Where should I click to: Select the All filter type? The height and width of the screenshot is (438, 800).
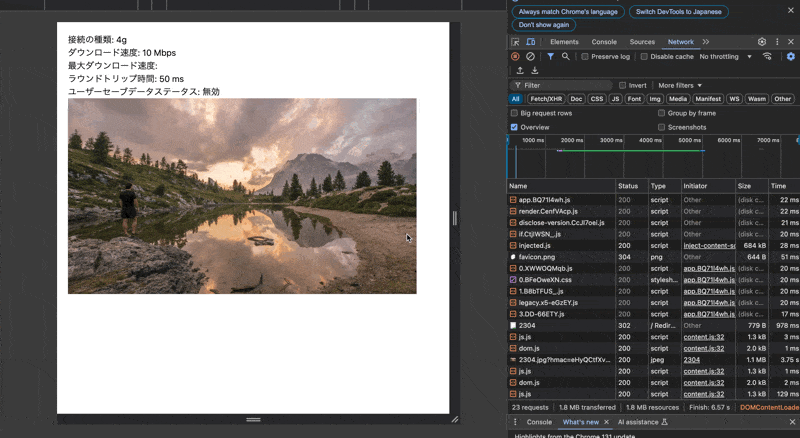click(x=515, y=99)
